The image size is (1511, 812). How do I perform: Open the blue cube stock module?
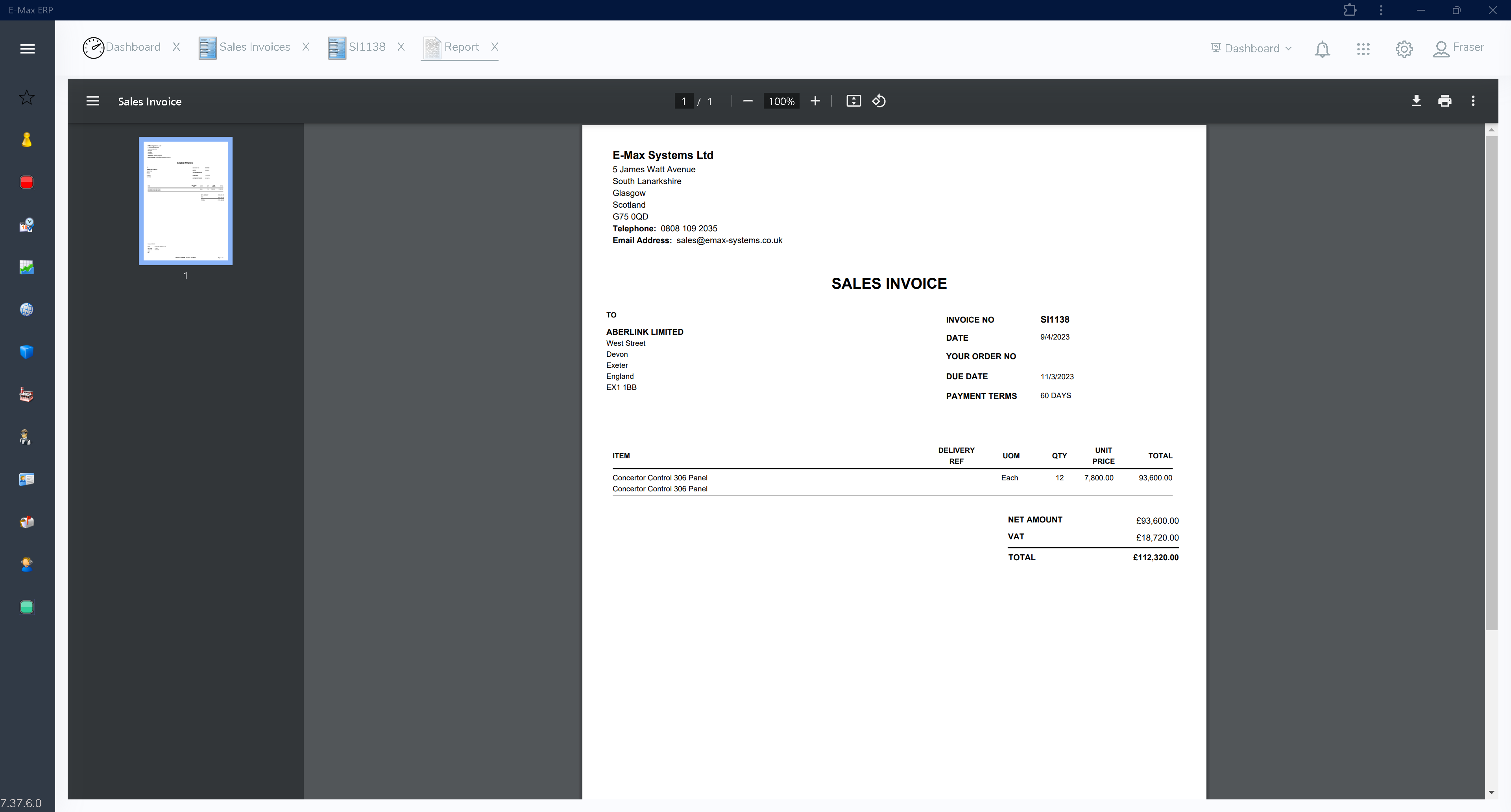click(x=26, y=352)
